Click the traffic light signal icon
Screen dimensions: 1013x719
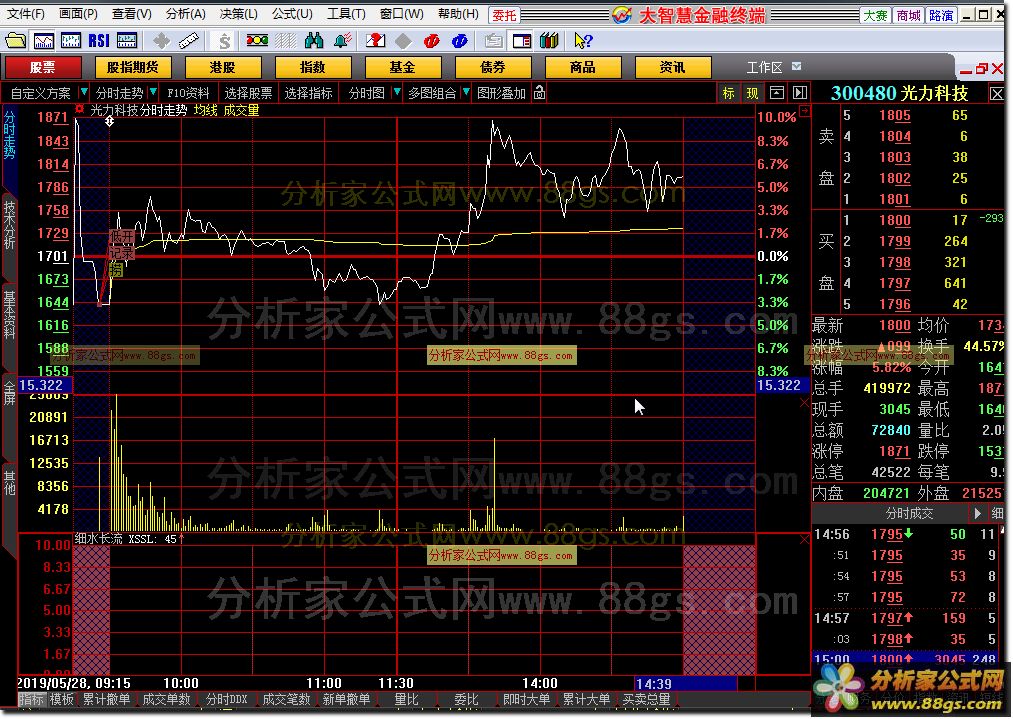click(x=257, y=41)
